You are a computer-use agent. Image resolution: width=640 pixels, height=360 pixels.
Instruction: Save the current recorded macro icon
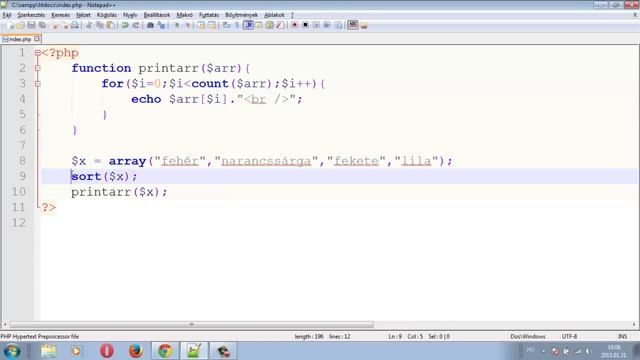pyautogui.click(x=338, y=25)
